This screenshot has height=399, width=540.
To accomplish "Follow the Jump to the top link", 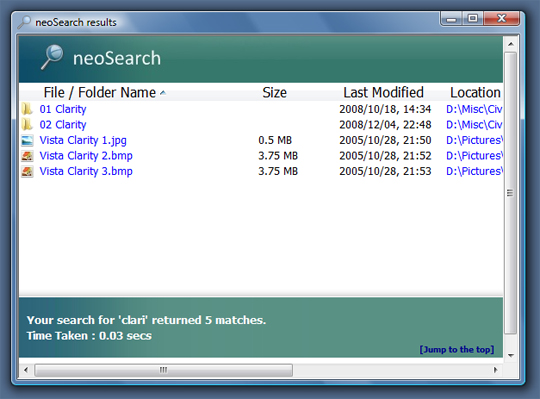I will pos(457,349).
